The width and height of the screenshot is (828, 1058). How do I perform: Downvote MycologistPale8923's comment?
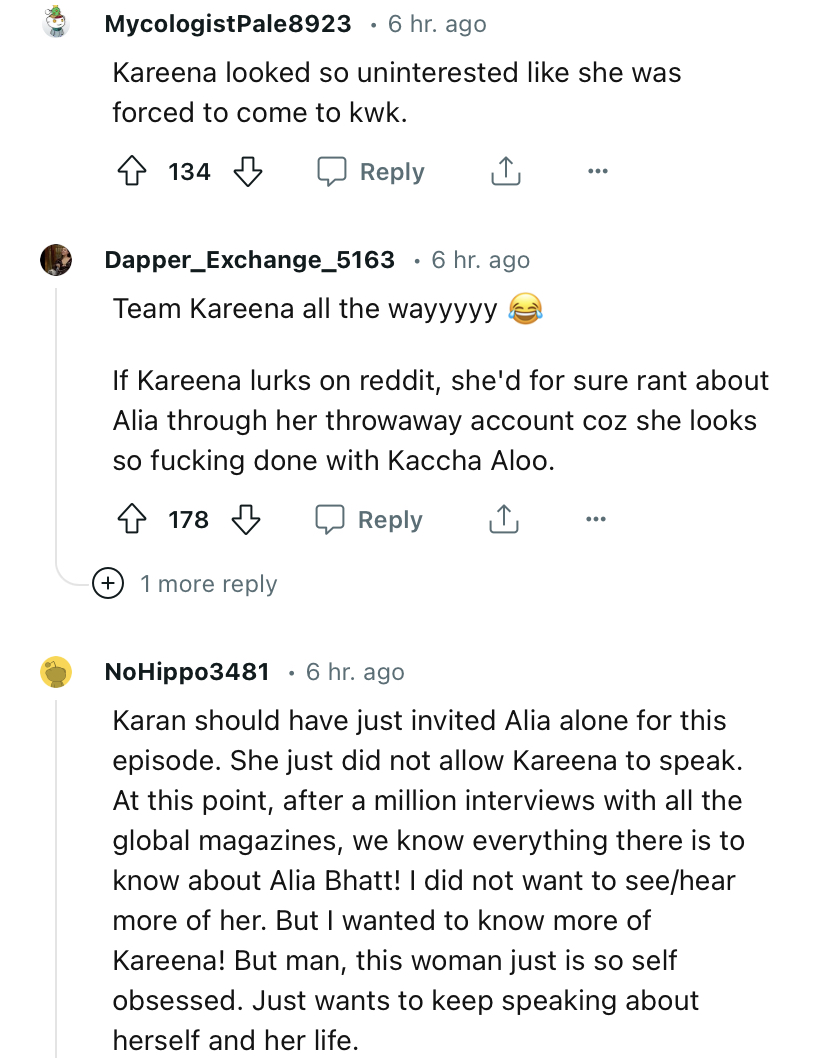pyautogui.click(x=246, y=172)
